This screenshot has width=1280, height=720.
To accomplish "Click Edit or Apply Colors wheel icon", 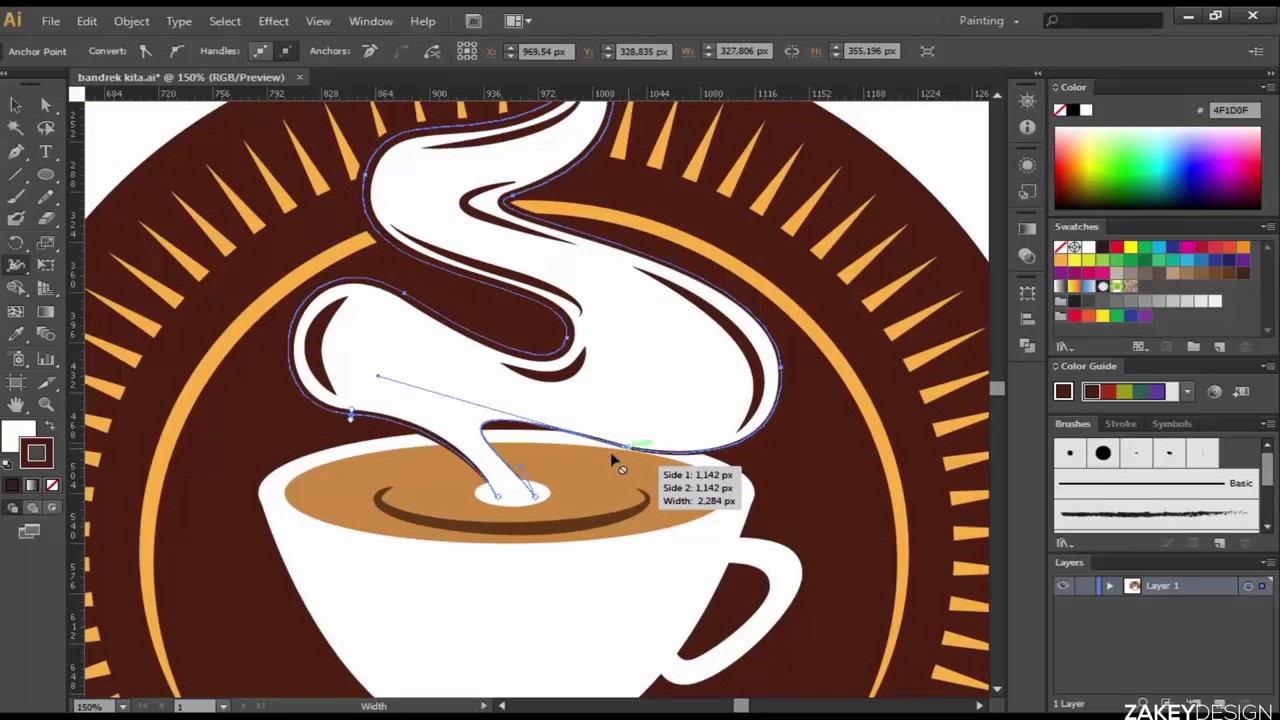I will click(x=1214, y=392).
